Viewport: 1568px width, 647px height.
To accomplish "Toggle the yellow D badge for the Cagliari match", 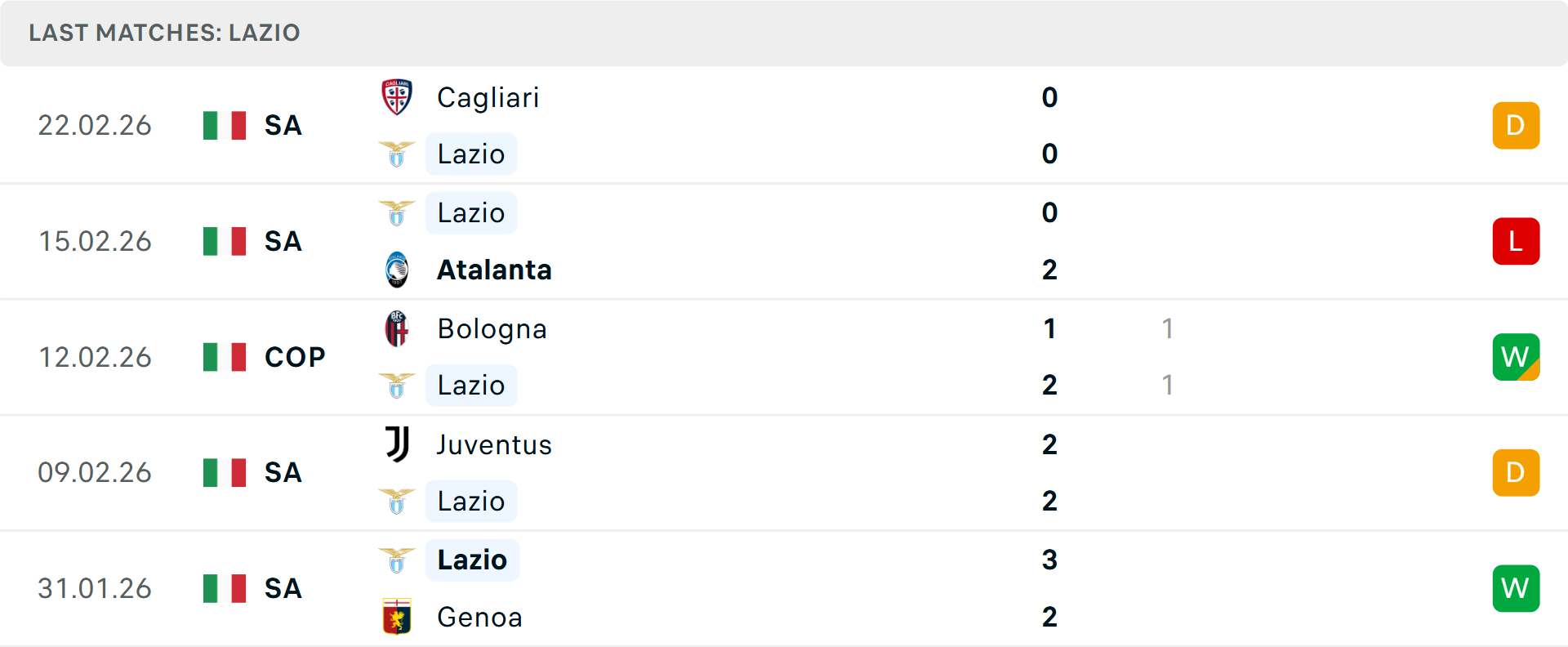I will click(1516, 125).
